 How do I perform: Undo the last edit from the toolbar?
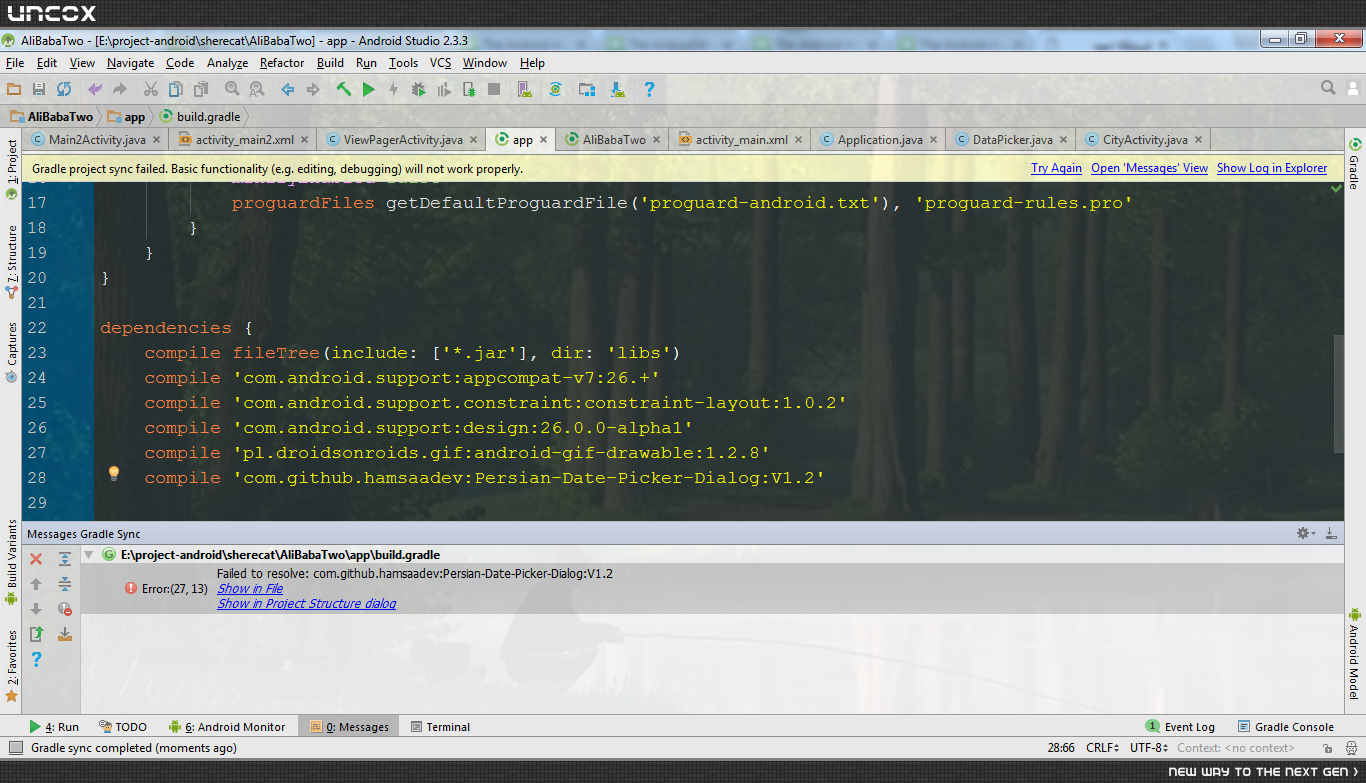point(95,89)
